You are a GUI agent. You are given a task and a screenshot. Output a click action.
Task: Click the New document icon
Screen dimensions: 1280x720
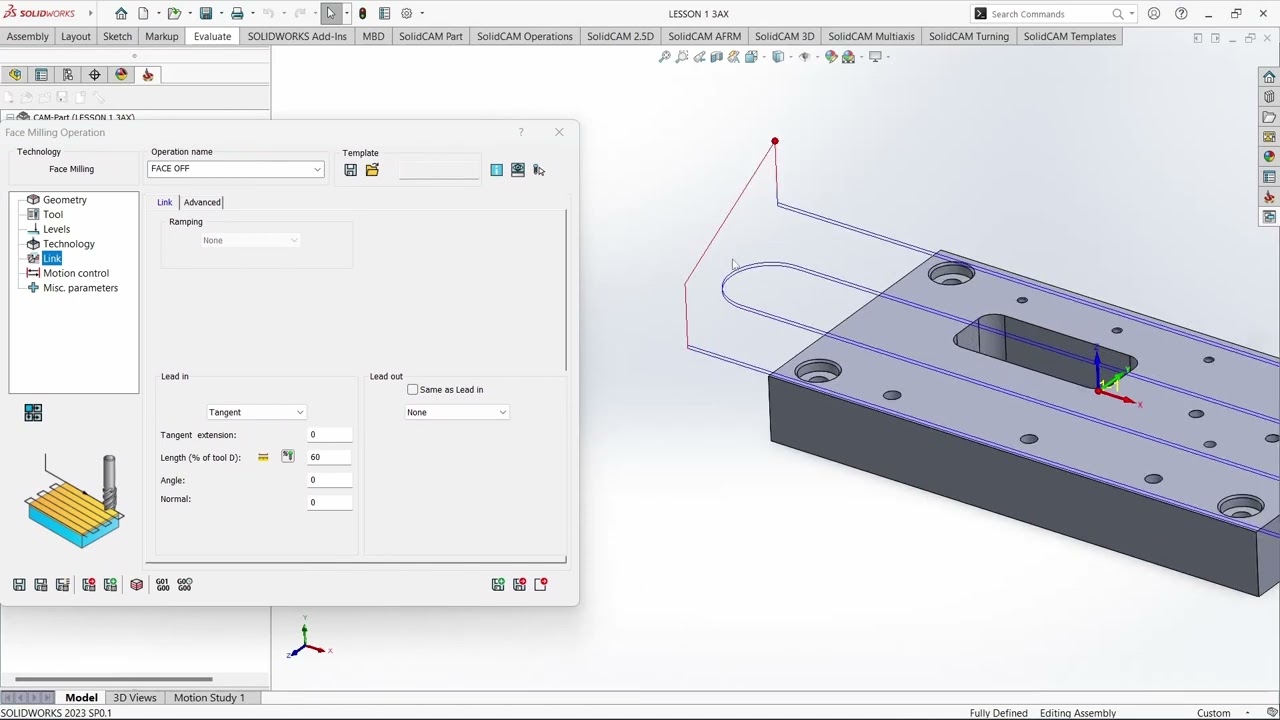pos(144,14)
